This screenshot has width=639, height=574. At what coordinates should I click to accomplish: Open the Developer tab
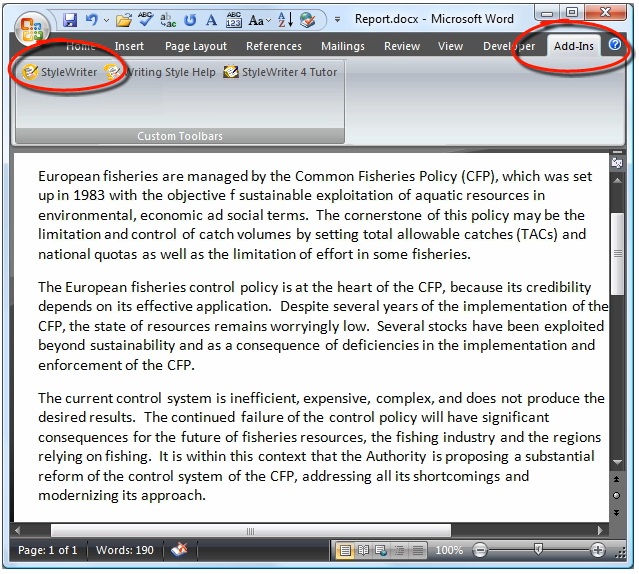point(509,46)
